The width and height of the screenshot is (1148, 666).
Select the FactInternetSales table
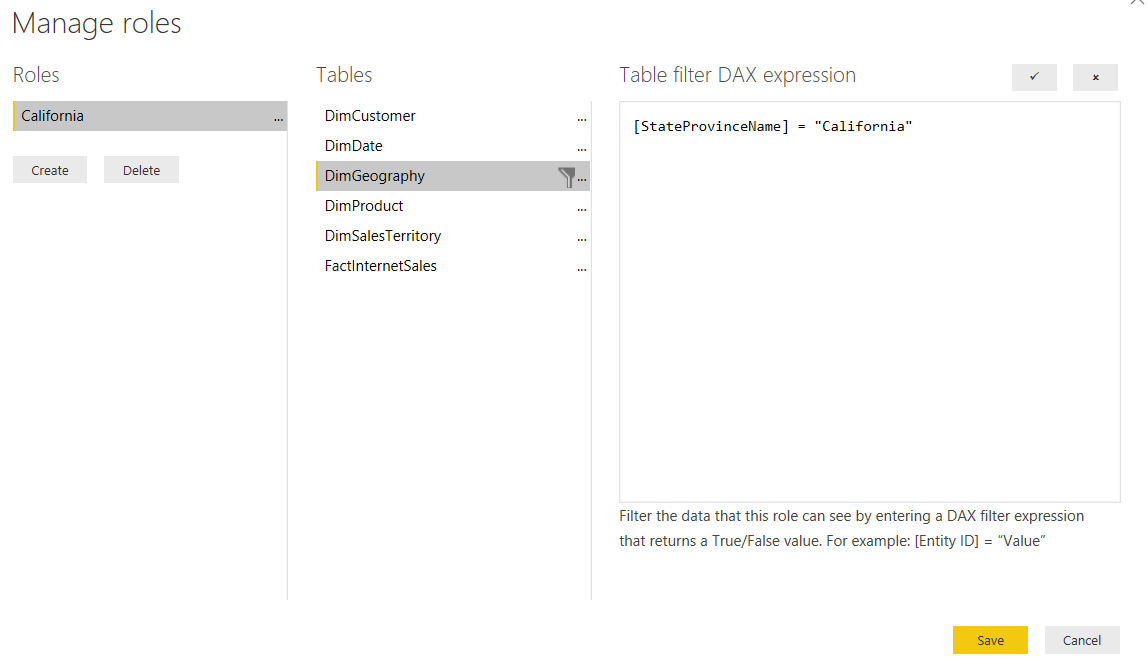[380, 265]
